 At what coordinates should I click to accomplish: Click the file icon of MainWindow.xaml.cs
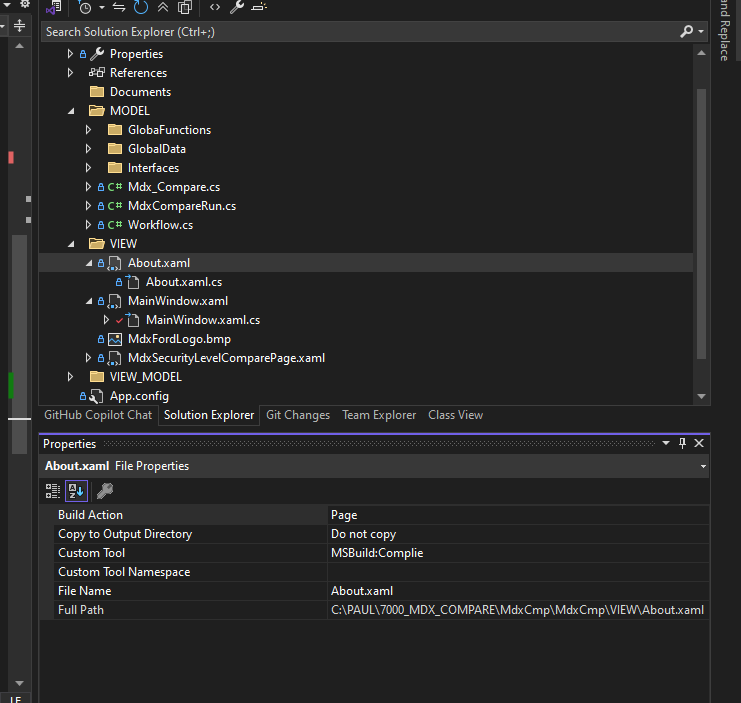[x=133, y=320]
